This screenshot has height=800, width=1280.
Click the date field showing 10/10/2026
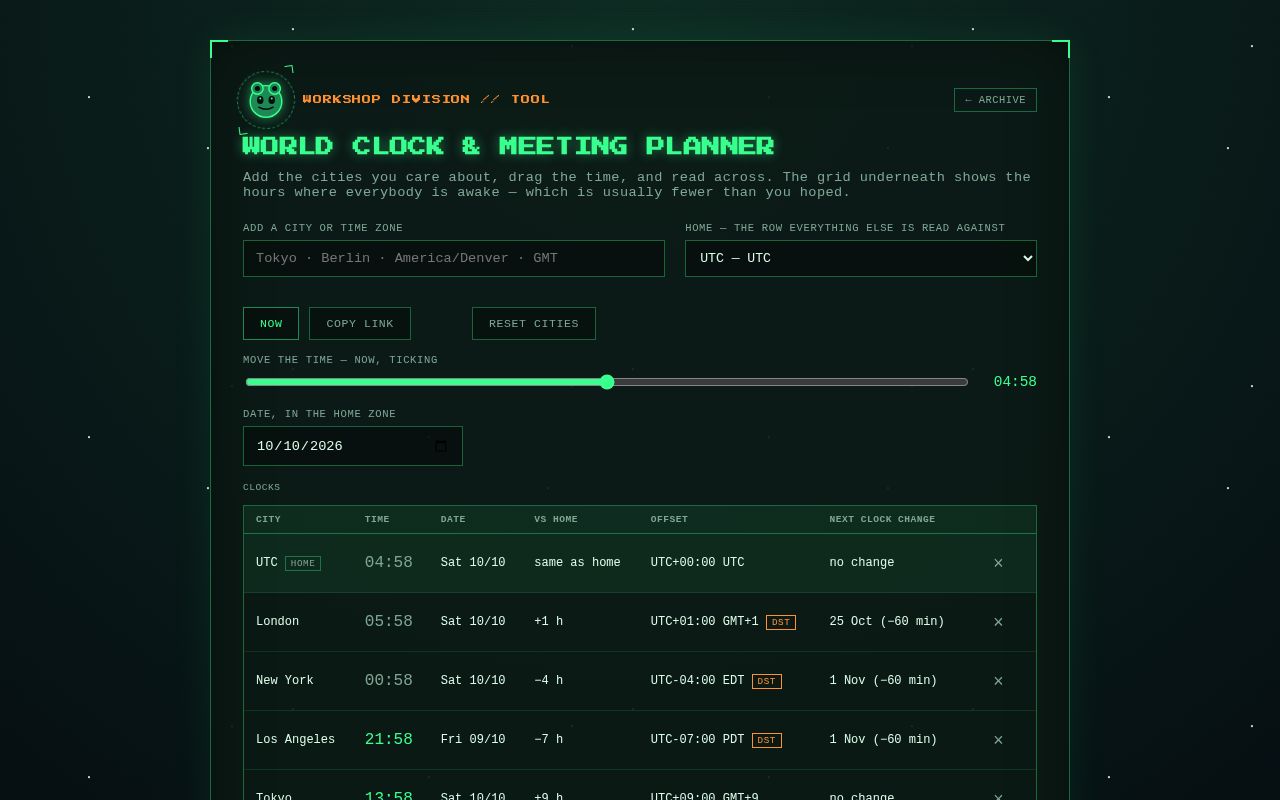pyautogui.click(x=353, y=446)
